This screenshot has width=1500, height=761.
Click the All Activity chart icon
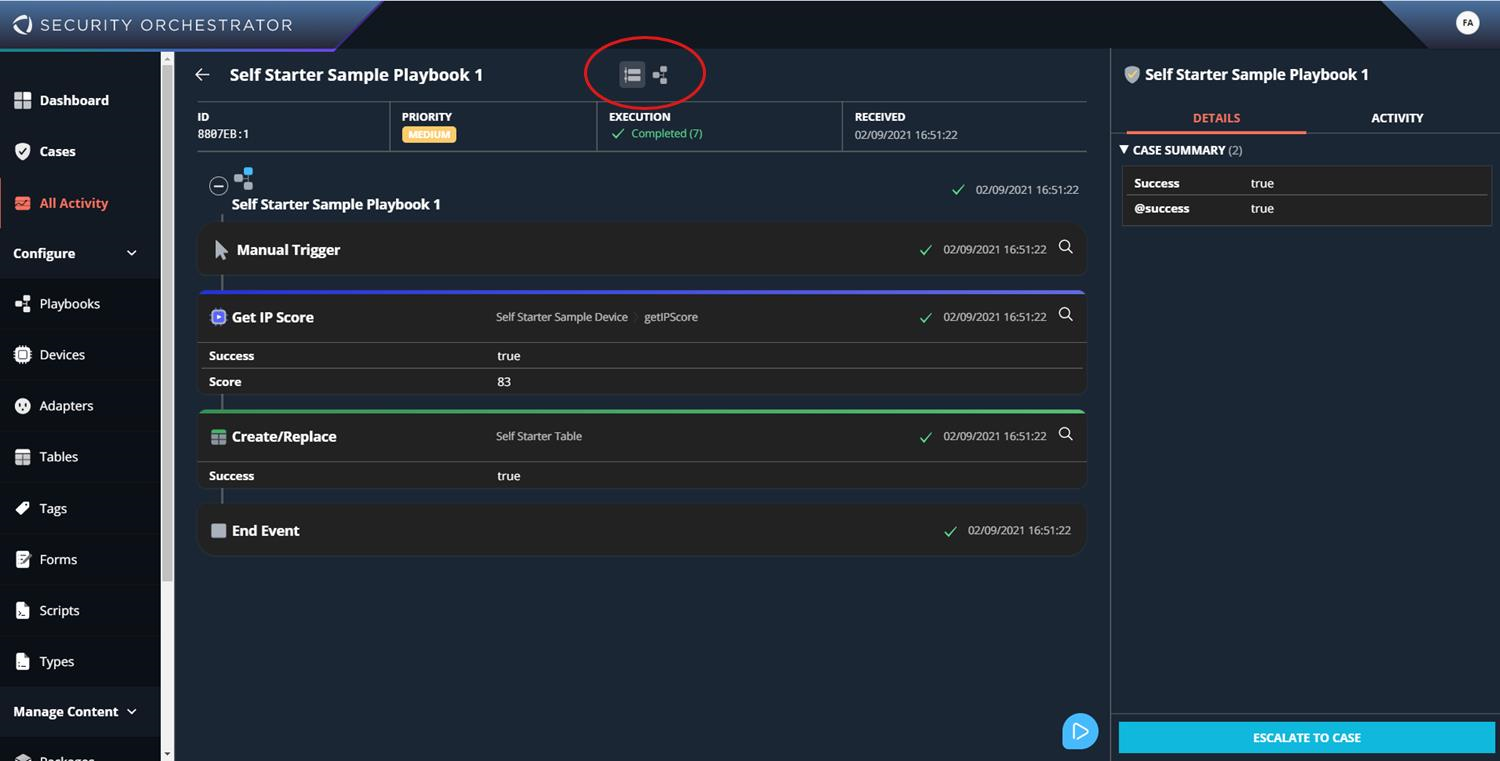pyautogui.click(x=22, y=203)
